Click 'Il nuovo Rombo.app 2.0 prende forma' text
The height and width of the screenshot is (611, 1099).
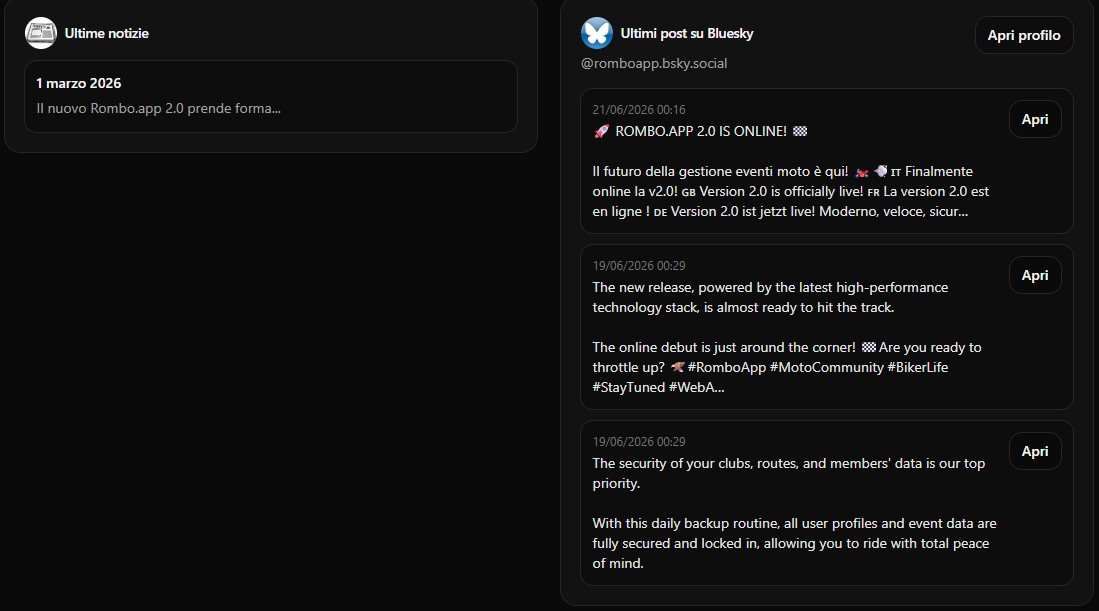158,109
